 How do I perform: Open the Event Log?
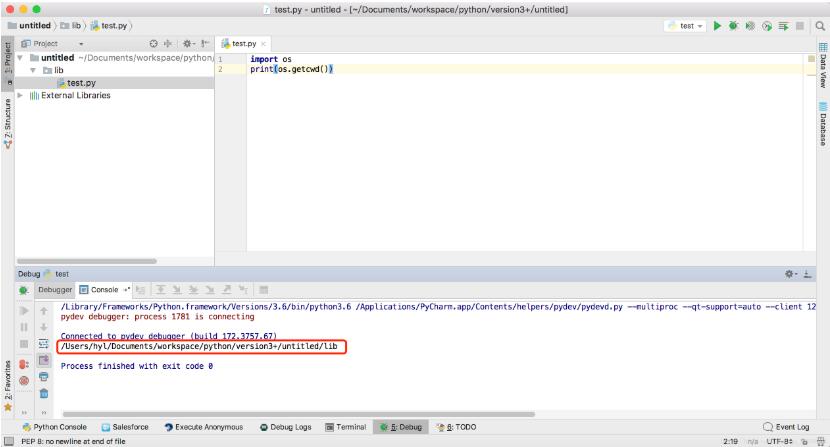coord(786,427)
